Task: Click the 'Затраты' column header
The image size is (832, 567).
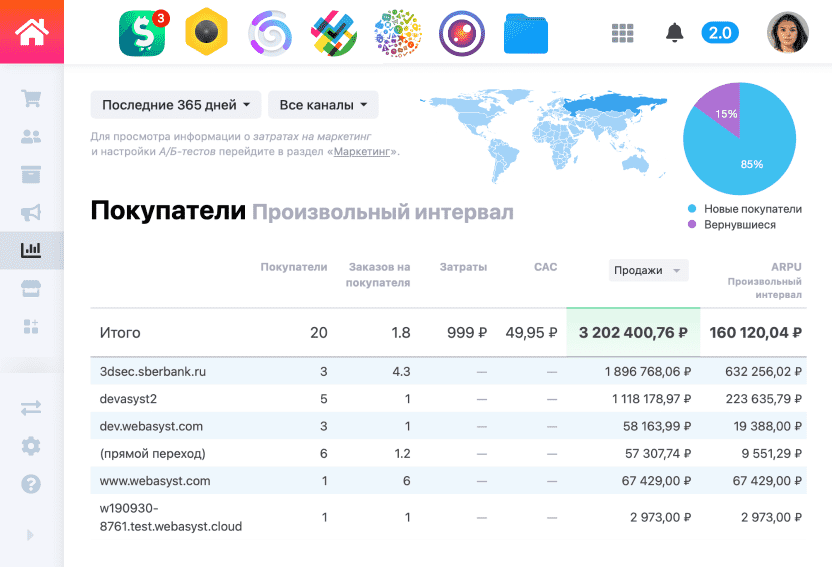Action: pos(463,267)
